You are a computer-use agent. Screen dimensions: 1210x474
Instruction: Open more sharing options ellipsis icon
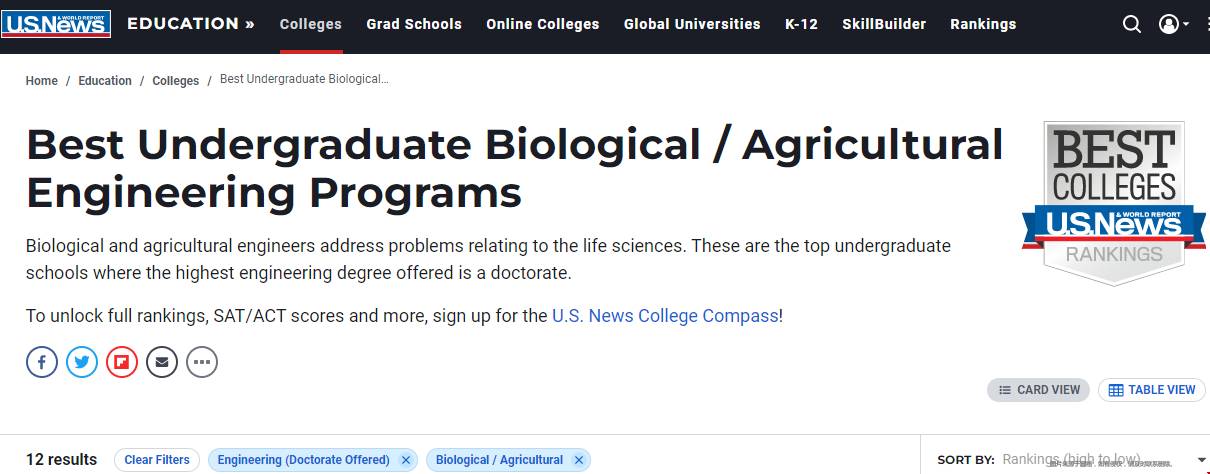click(x=202, y=362)
